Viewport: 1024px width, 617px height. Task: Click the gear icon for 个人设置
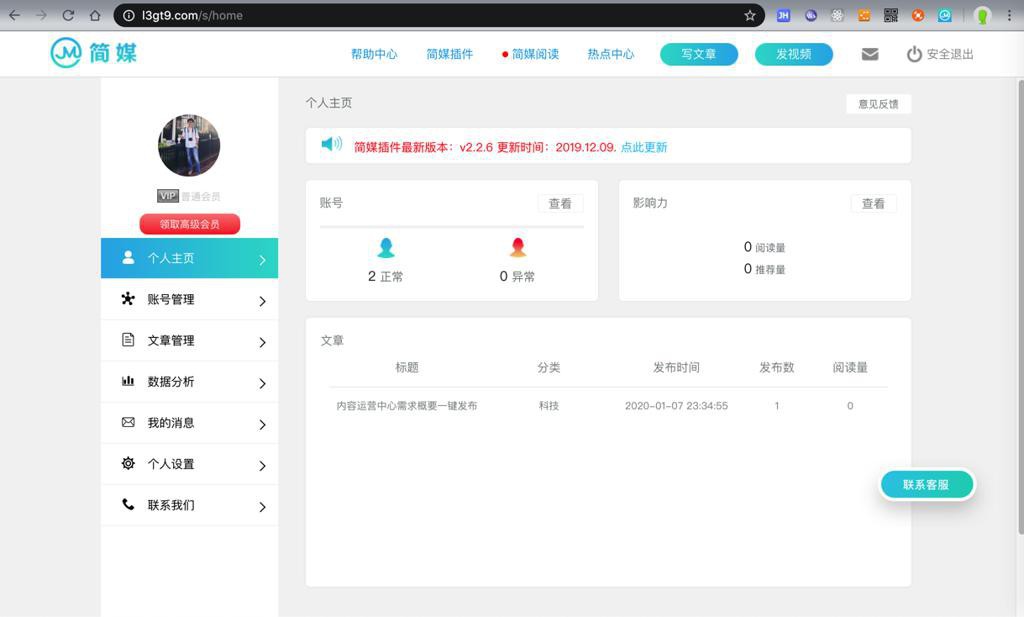click(x=128, y=463)
